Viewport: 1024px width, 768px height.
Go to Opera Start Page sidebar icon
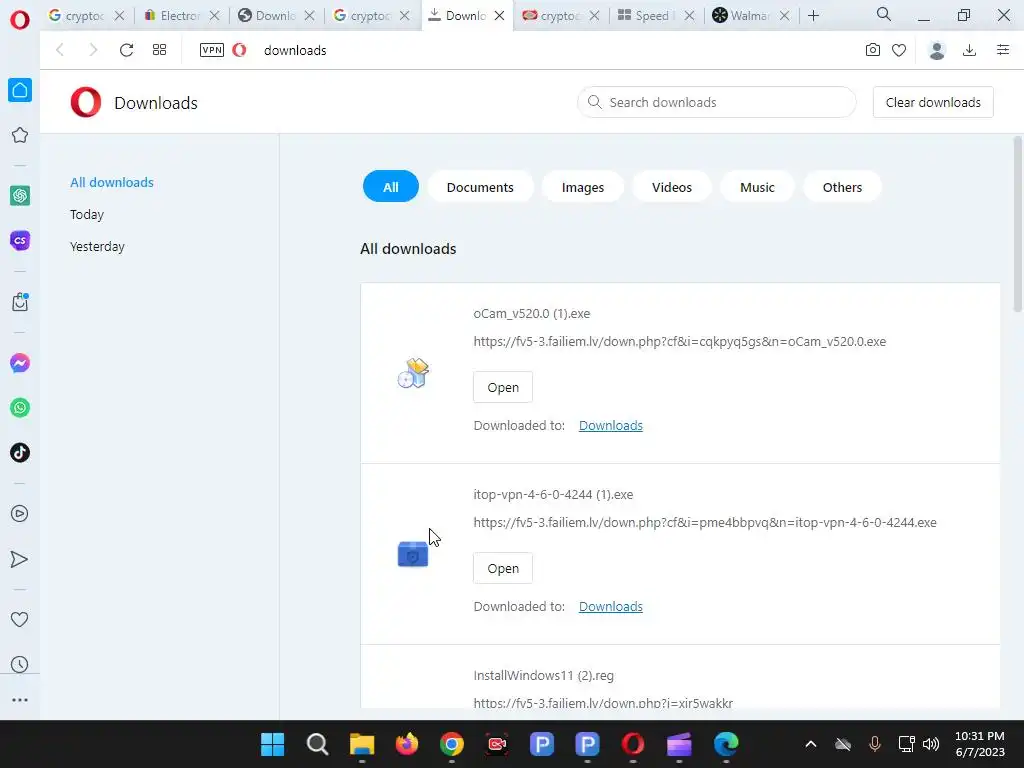tap(20, 90)
